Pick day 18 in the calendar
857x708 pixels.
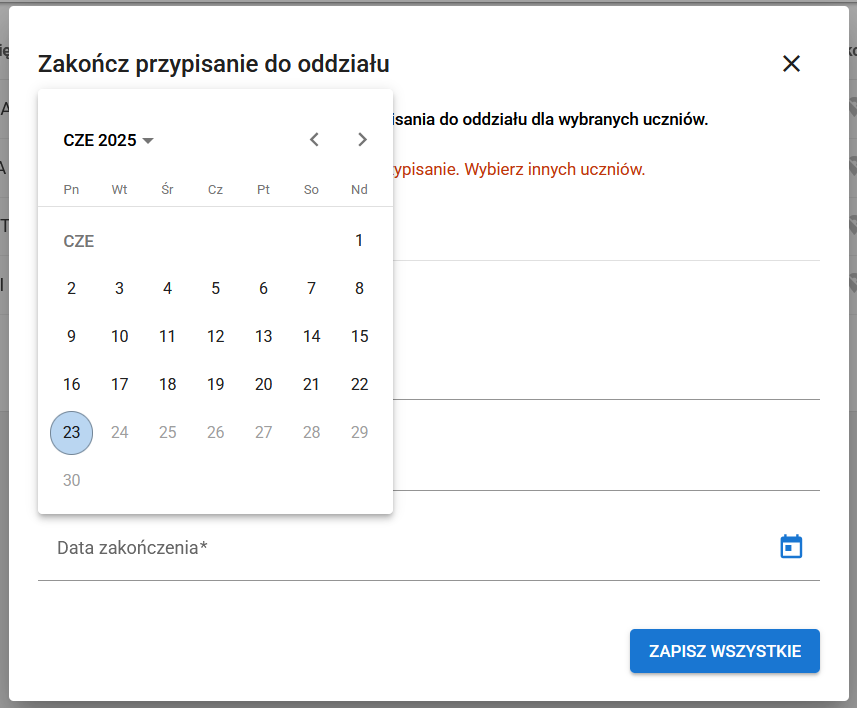click(167, 385)
